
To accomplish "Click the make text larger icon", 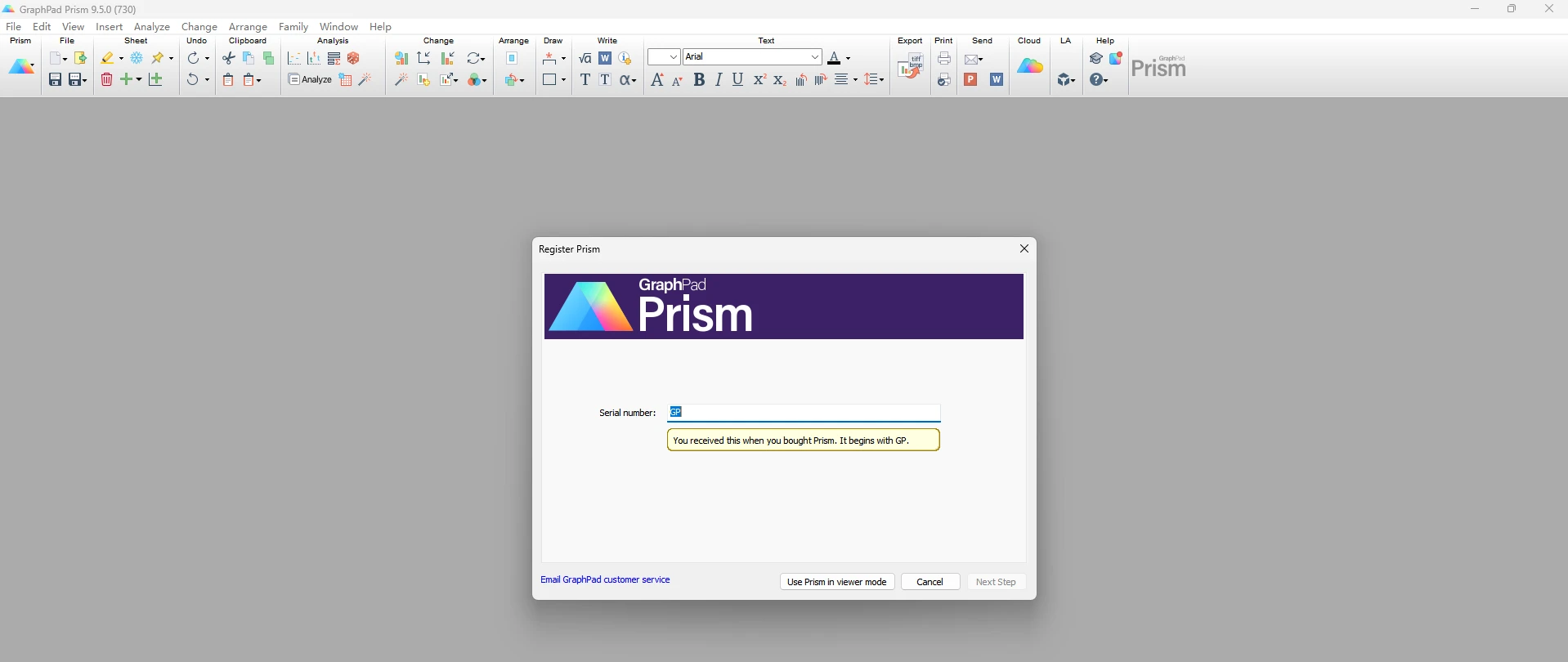I will [657, 79].
